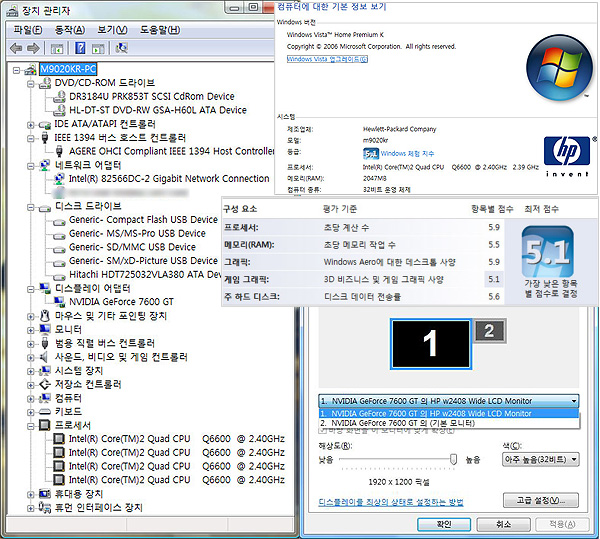Click the 범용 직렬 버스 컨트롤러 USB icon
This screenshot has width=600, height=539.
click(45, 343)
